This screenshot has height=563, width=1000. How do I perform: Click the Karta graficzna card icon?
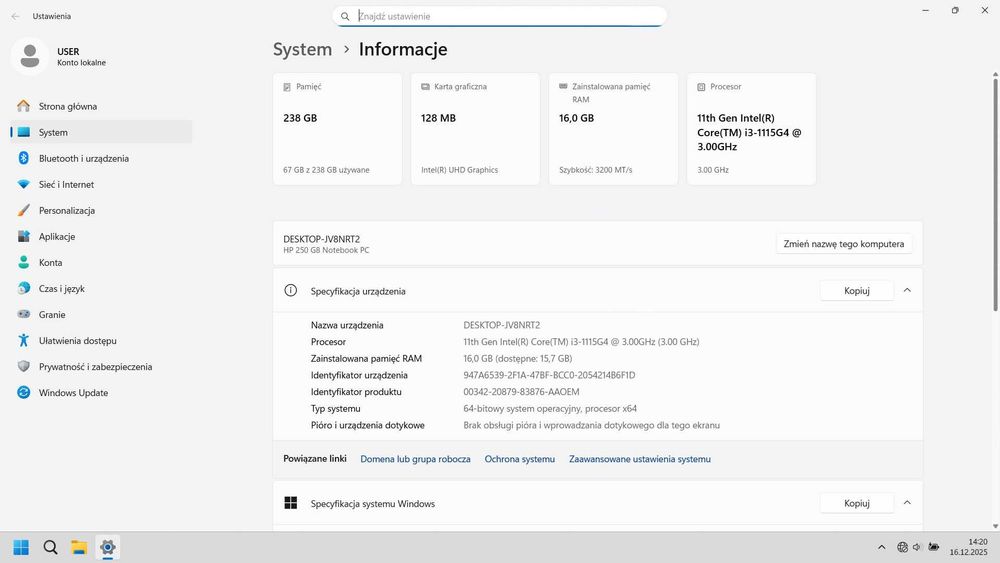(x=425, y=87)
